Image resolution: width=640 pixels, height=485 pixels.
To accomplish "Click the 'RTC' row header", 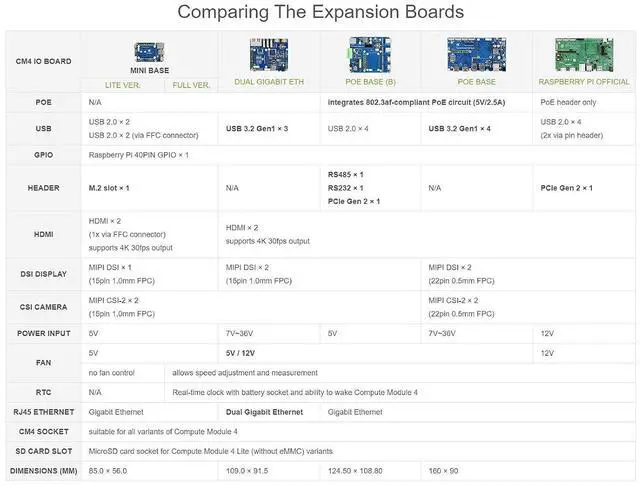I will point(43,392).
